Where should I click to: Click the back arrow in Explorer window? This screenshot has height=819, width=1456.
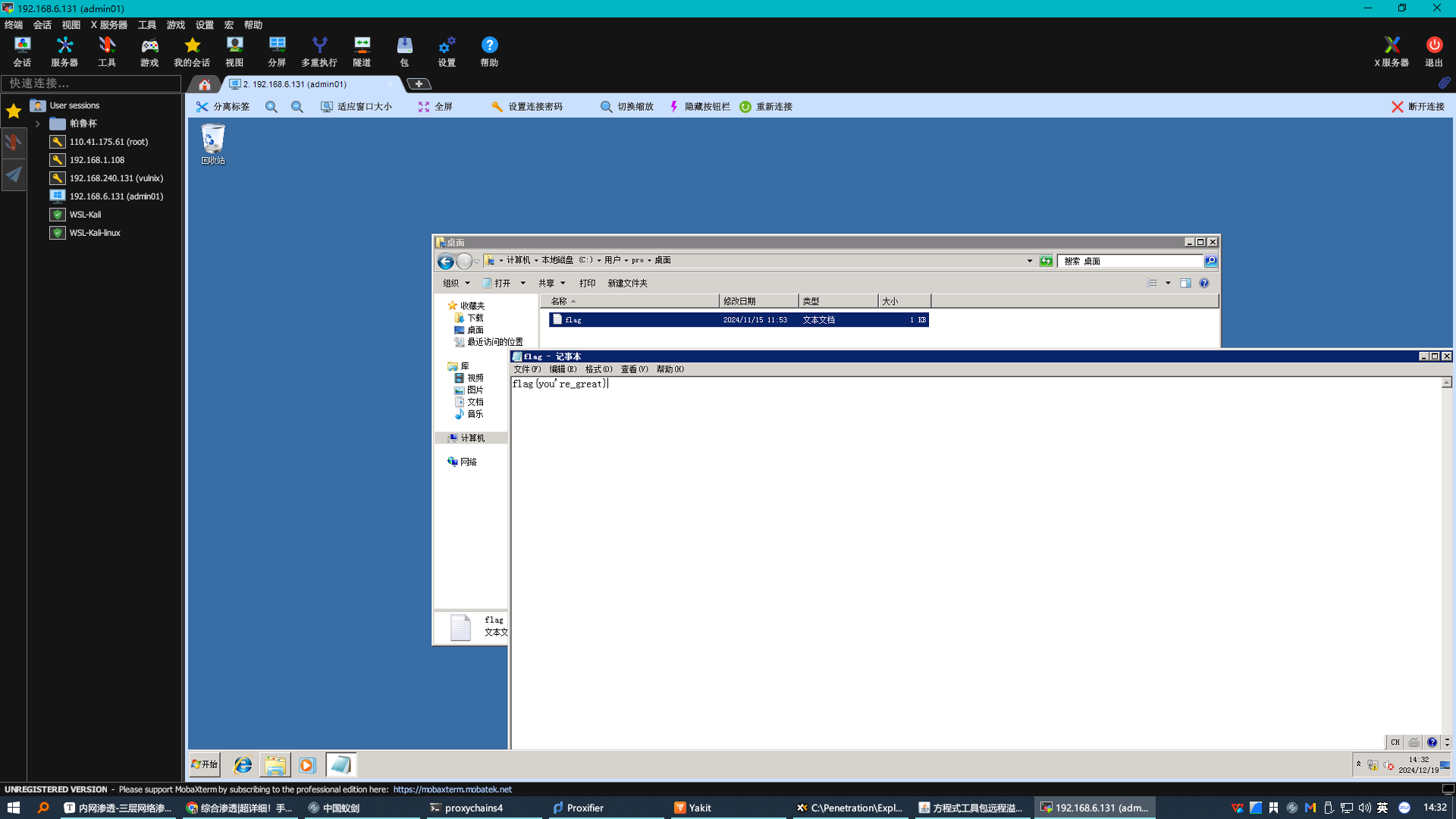(445, 262)
